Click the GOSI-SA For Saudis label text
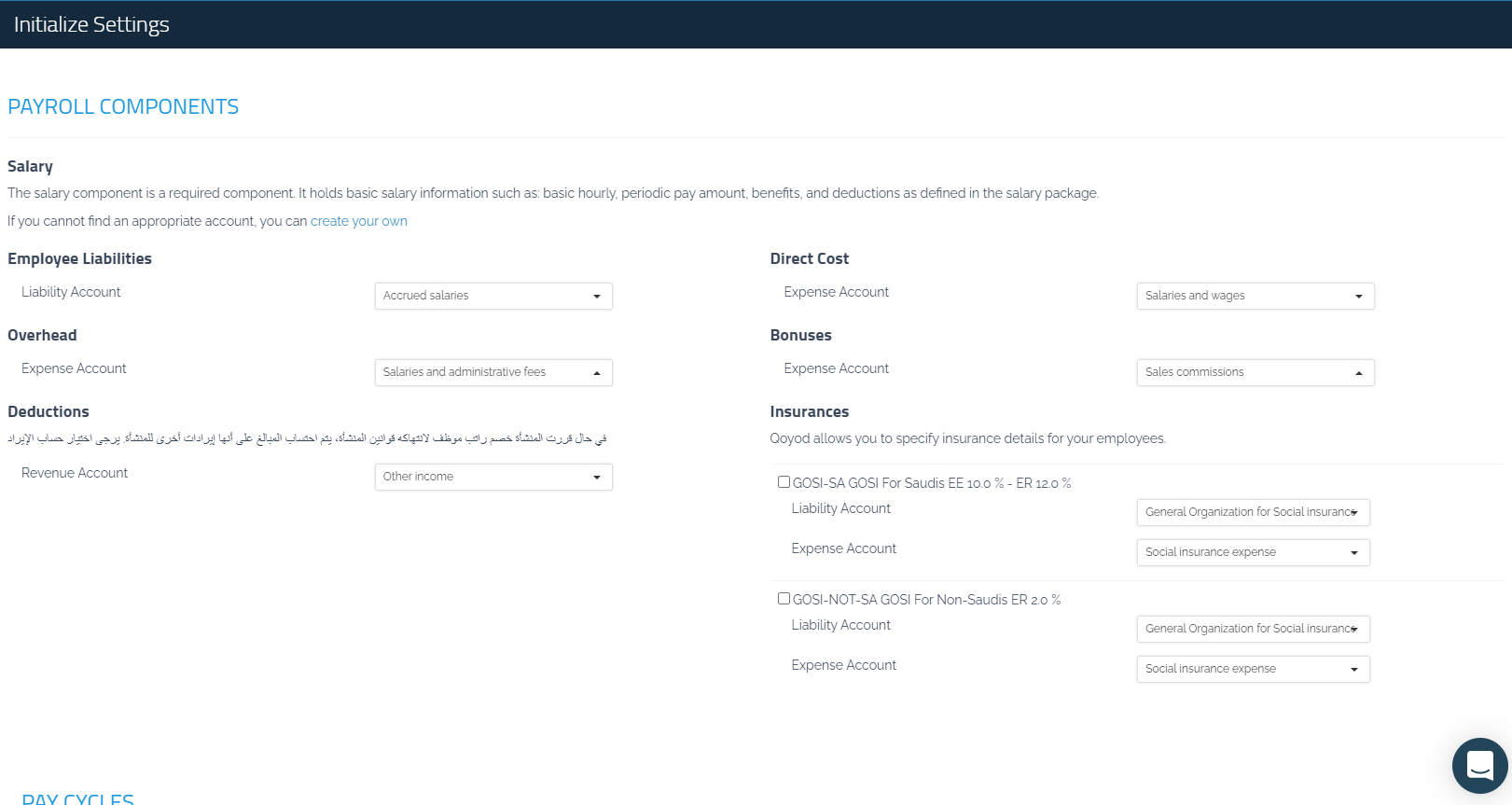 (931, 483)
